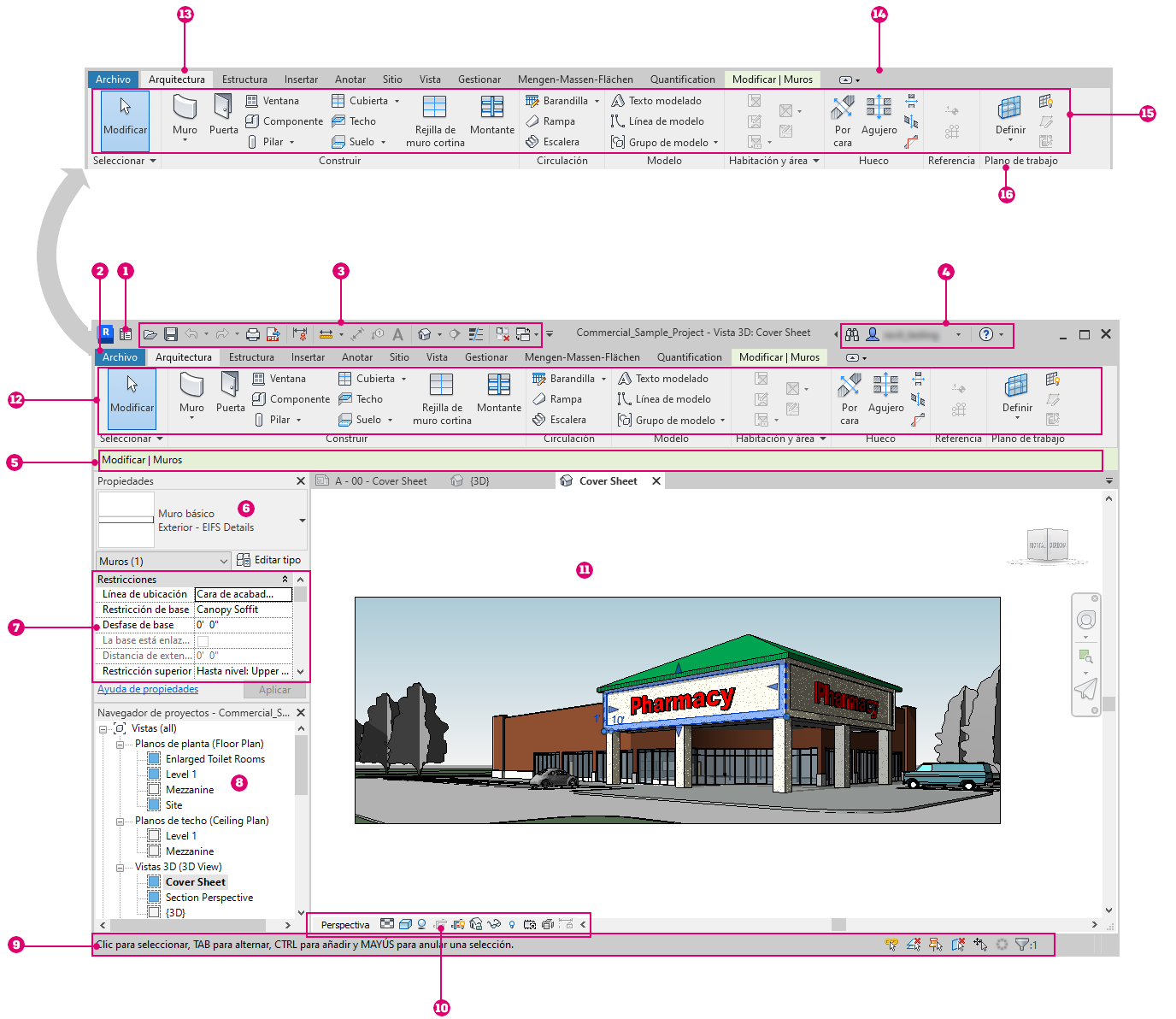Image resolution: width=1176 pixels, height=1019 pixels.
Task: Open the navigation wheel in the drawing area
Action: [1085, 620]
